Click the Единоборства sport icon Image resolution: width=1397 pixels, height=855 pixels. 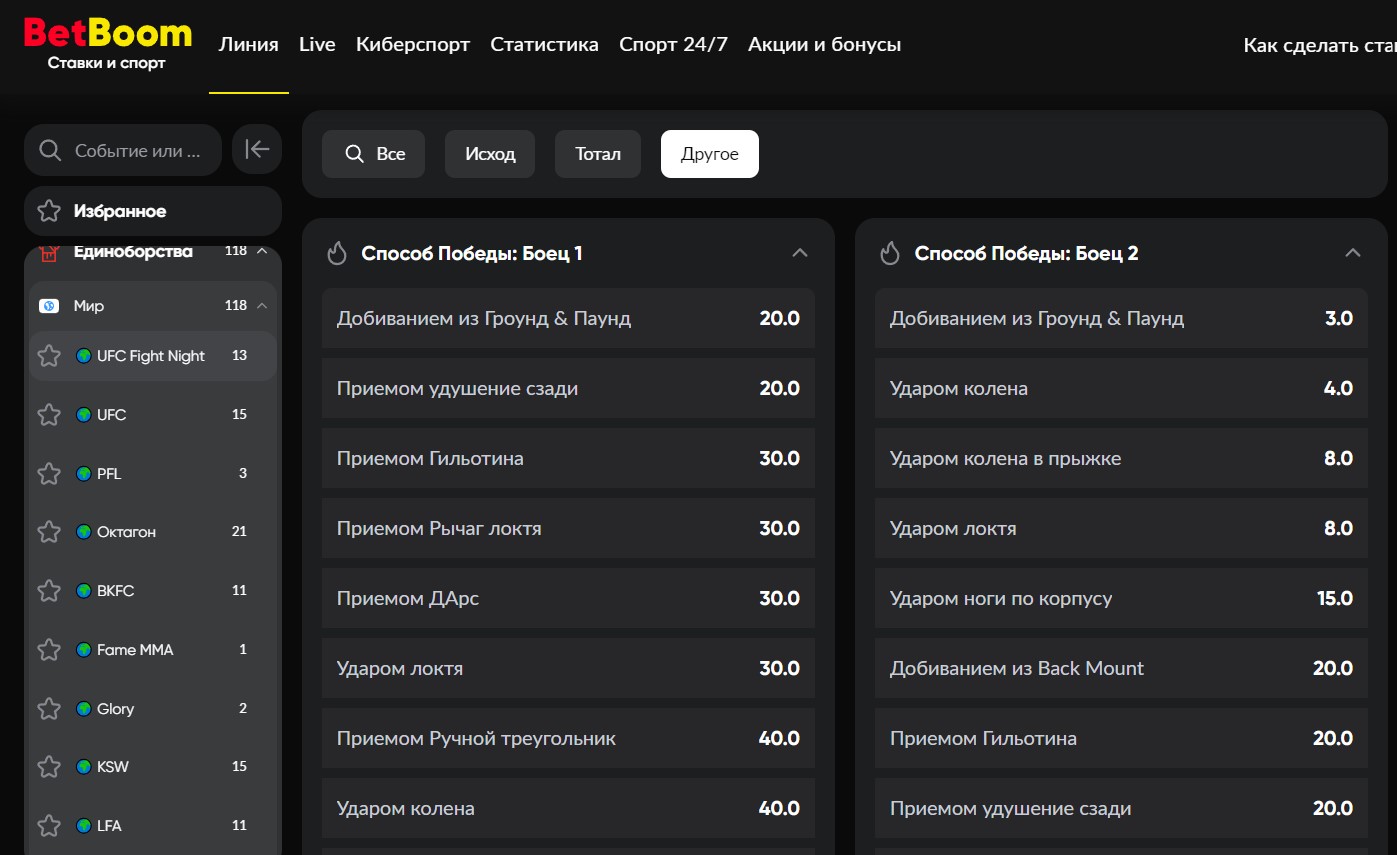pyautogui.click(x=48, y=253)
